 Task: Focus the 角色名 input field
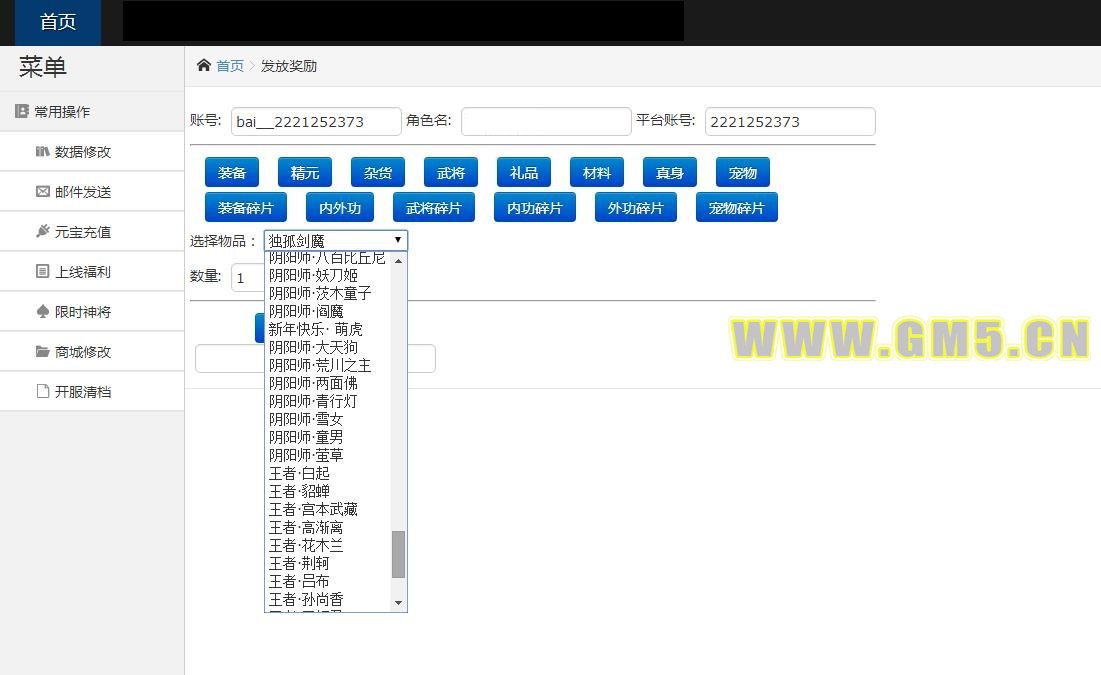click(546, 122)
